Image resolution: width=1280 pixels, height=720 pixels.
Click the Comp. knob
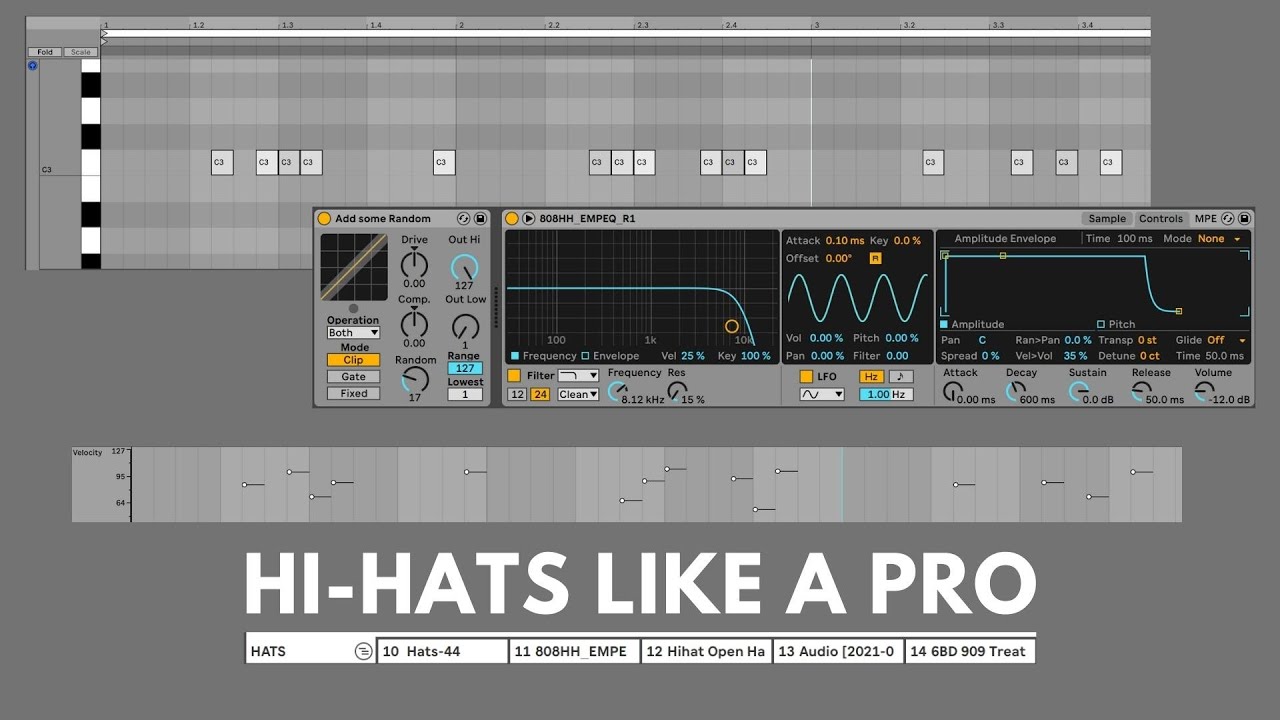pyautogui.click(x=414, y=324)
